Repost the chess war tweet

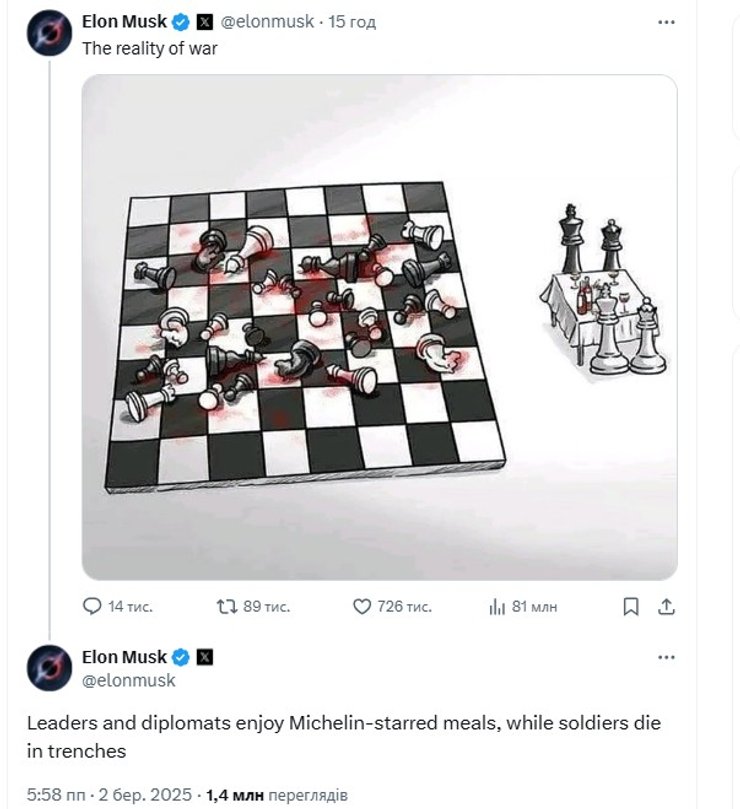click(227, 606)
